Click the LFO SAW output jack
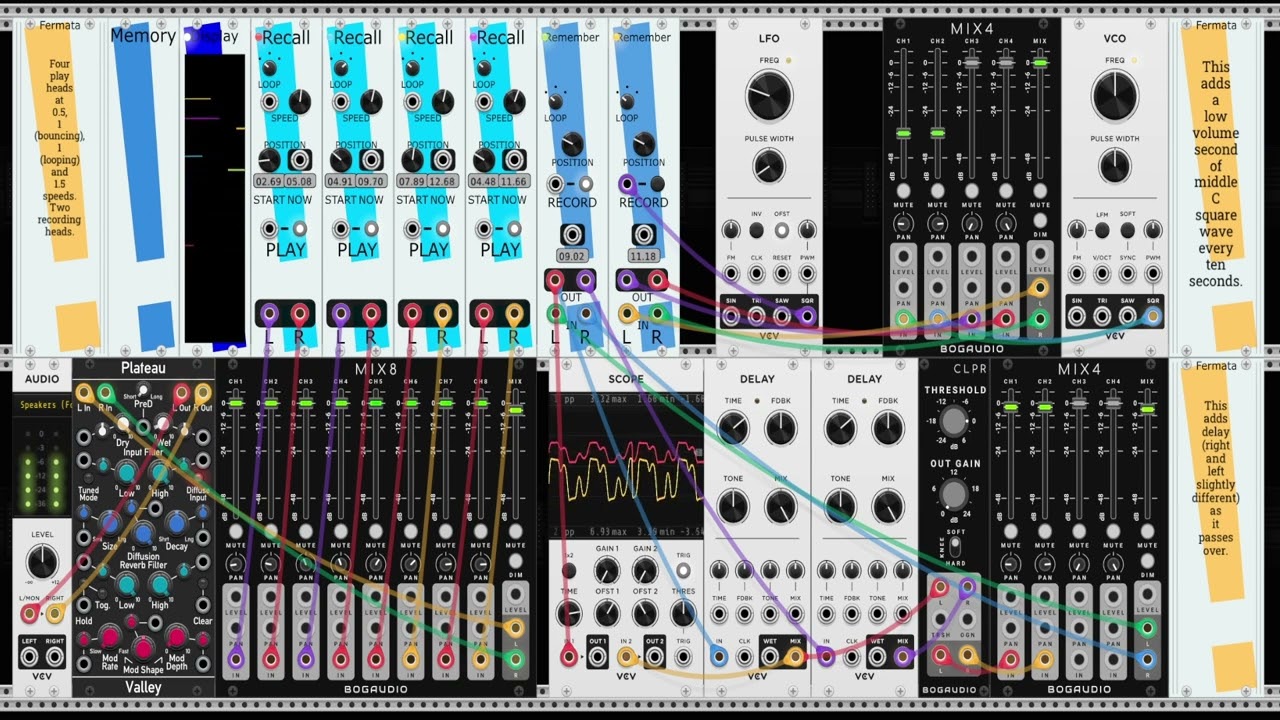The width and height of the screenshot is (1280, 720). [782, 316]
